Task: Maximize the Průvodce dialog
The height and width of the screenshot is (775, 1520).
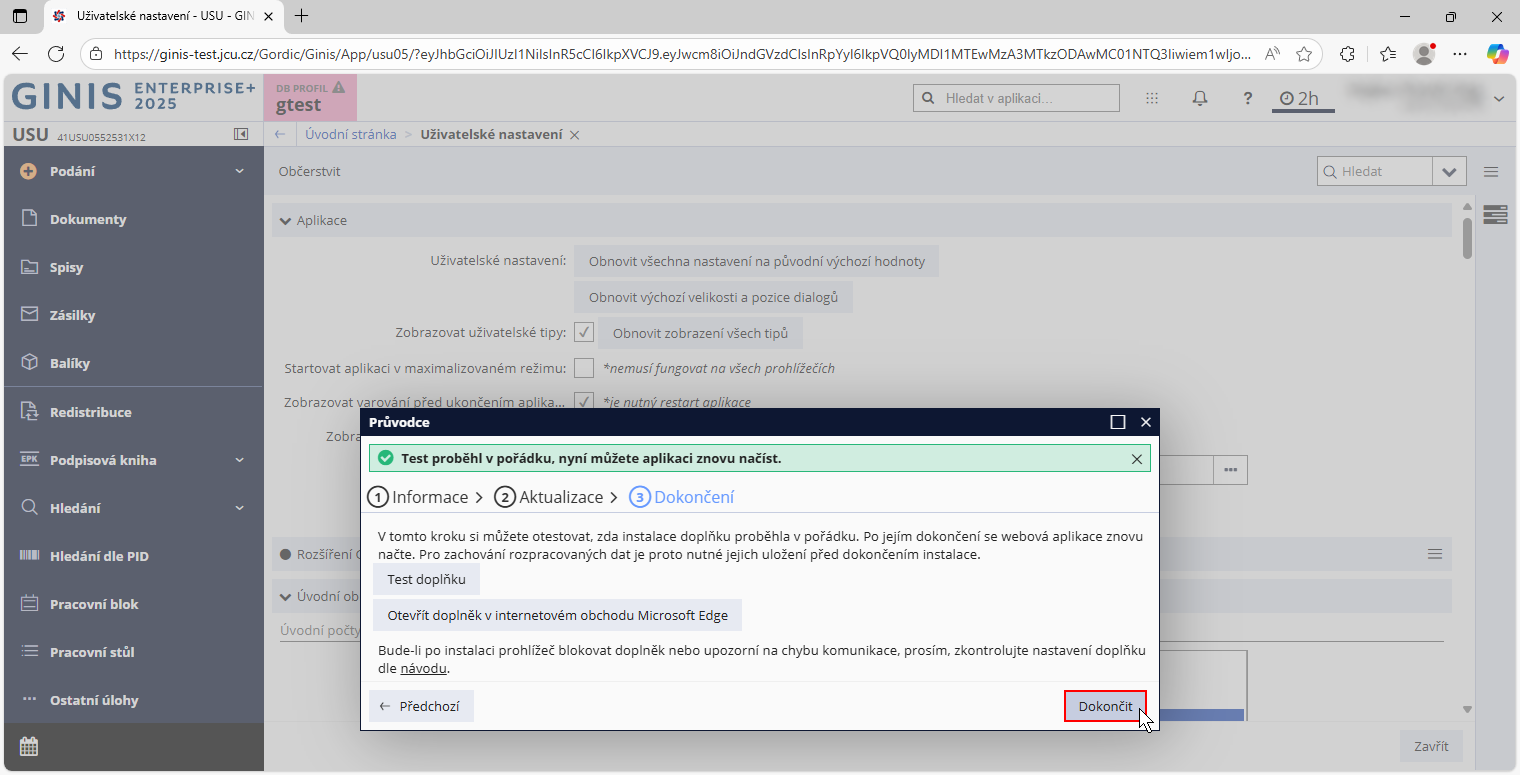Action: pyautogui.click(x=1118, y=422)
